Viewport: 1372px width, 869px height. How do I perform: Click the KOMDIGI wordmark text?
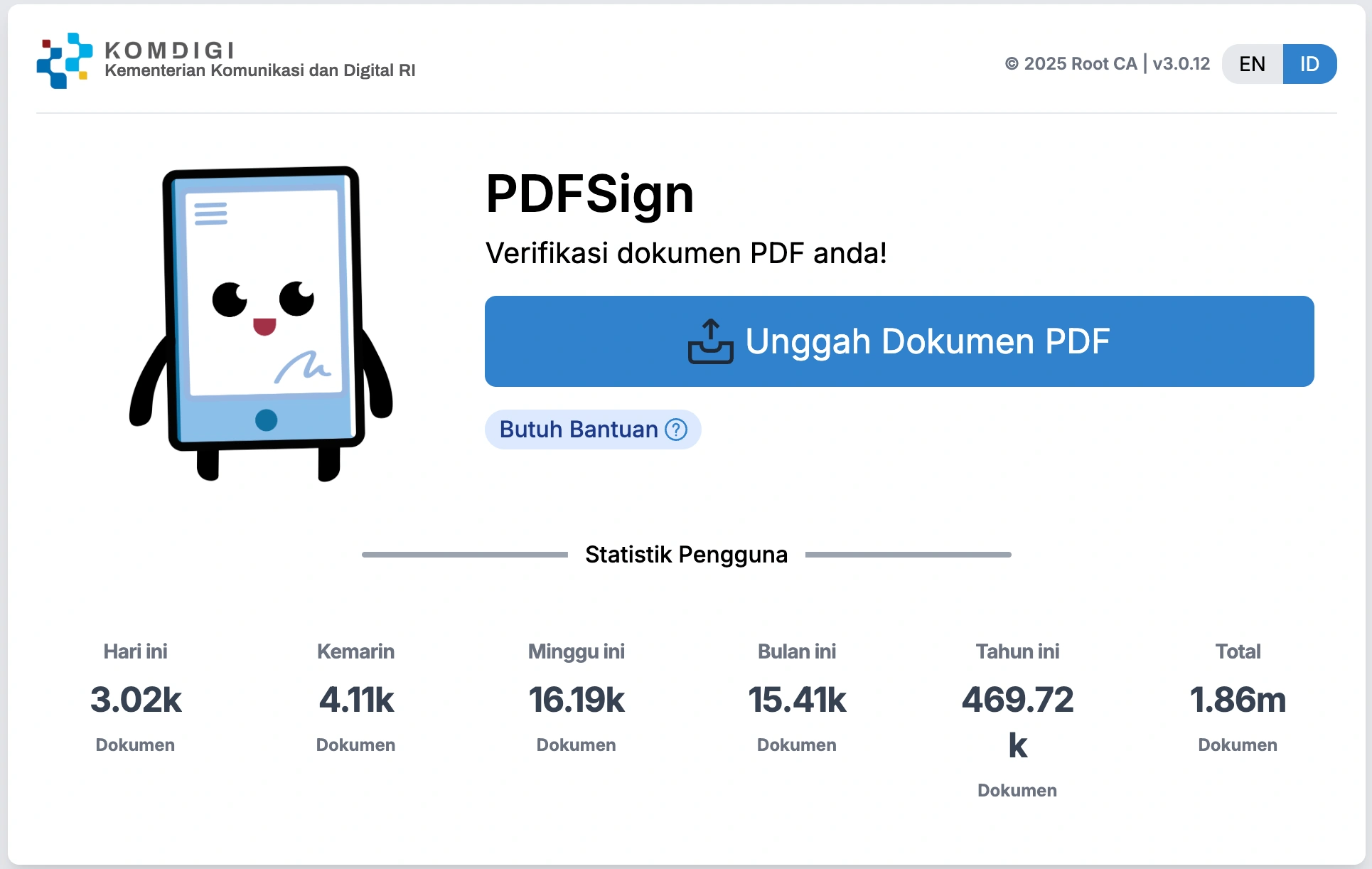[169, 50]
